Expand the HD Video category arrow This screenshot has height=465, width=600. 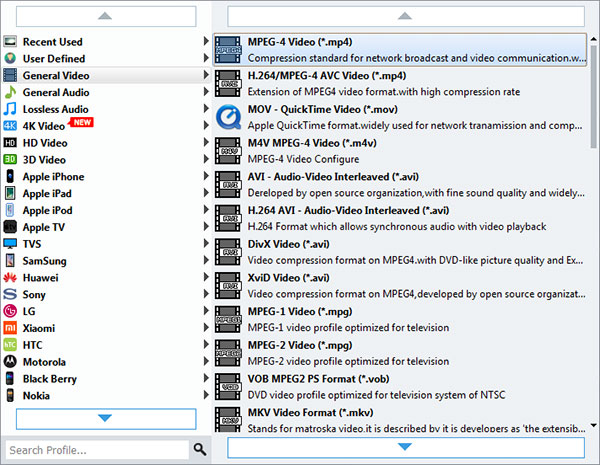(206, 143)
